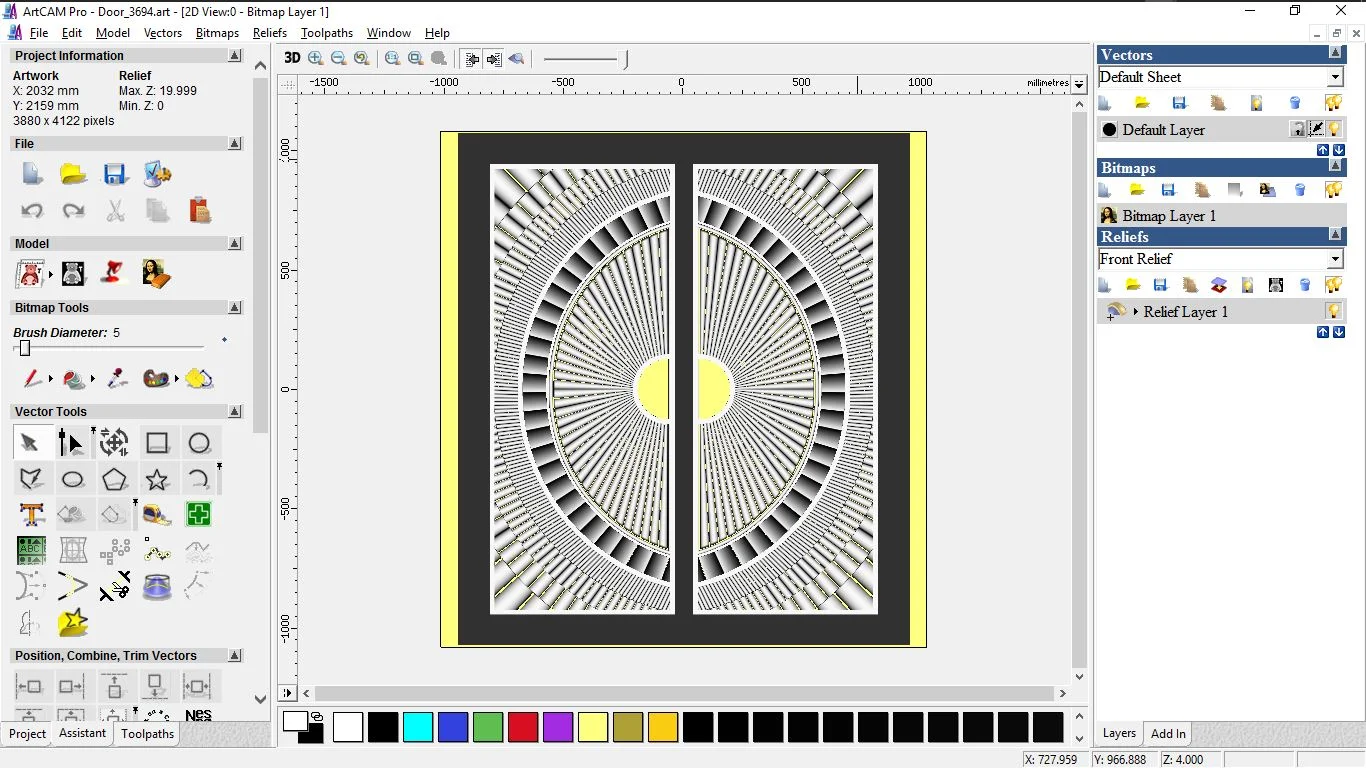Select the Paint bitmap brush tool
The height and width of the screenshot is (768, 1366).
[x=32, y=379]
